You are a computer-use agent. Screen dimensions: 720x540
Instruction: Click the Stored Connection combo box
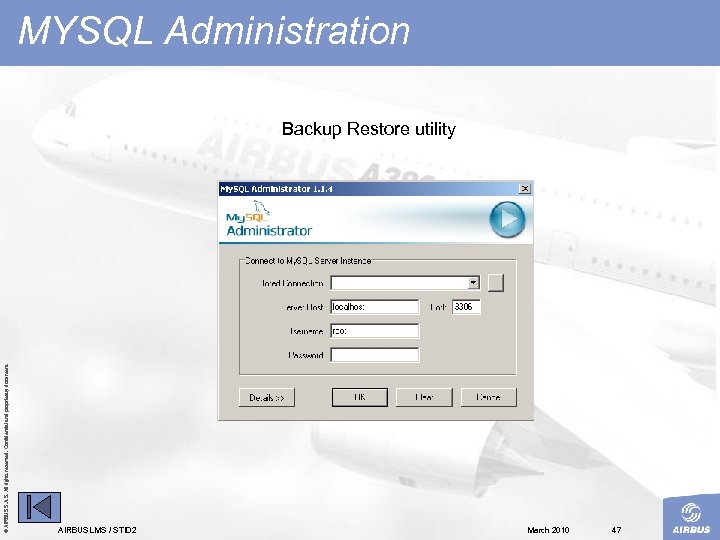pyautogui.click(x=405, y=282)
